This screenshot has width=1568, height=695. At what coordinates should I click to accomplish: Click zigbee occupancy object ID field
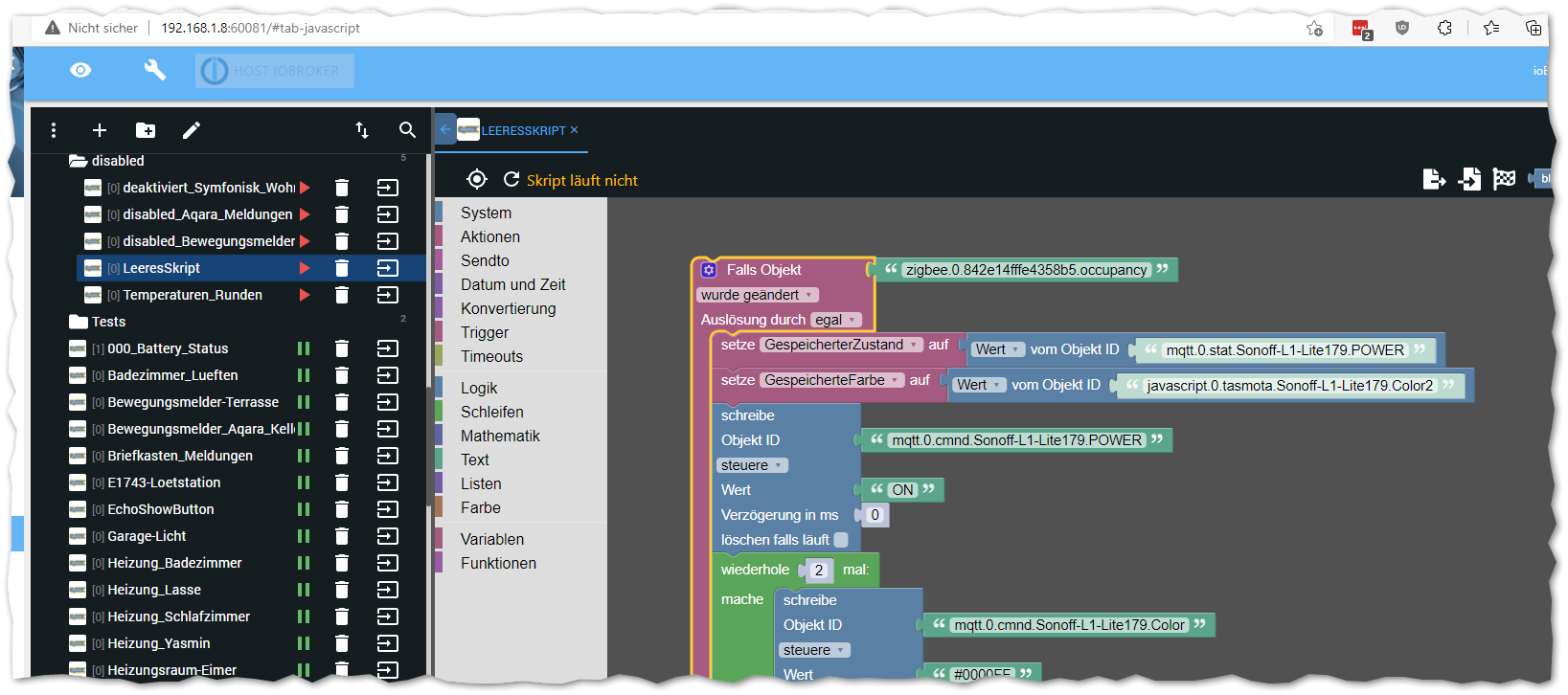1026,270
